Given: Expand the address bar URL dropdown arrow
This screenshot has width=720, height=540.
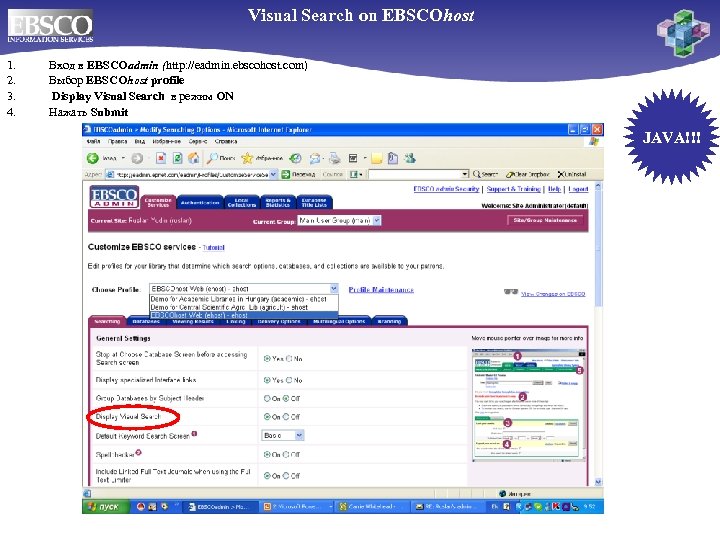Looking at the screenshot, I should [273, 174].
